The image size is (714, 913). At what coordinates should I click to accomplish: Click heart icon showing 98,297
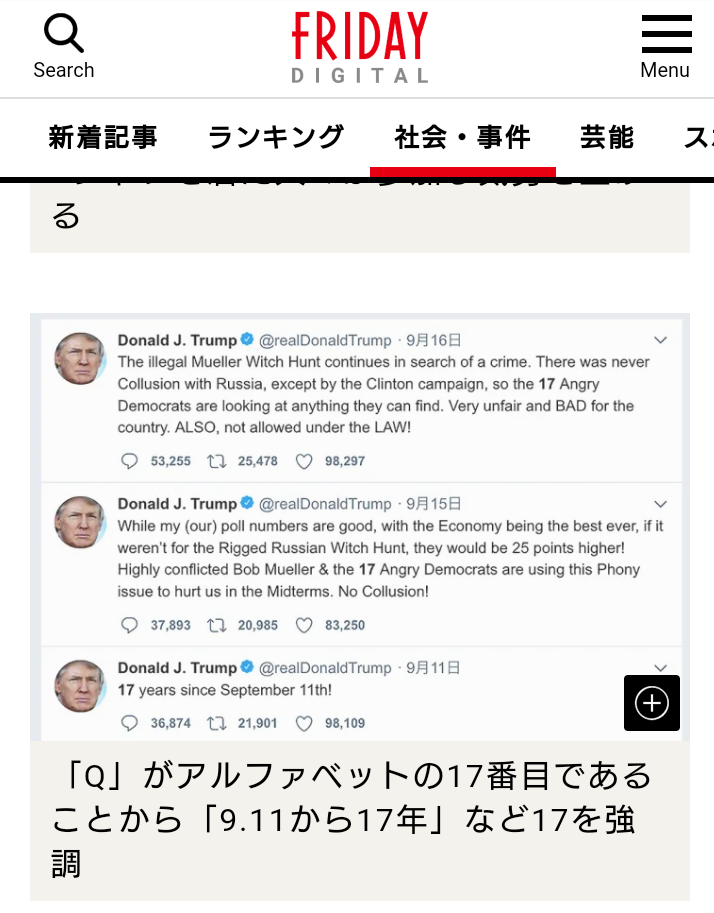point(304,461)
